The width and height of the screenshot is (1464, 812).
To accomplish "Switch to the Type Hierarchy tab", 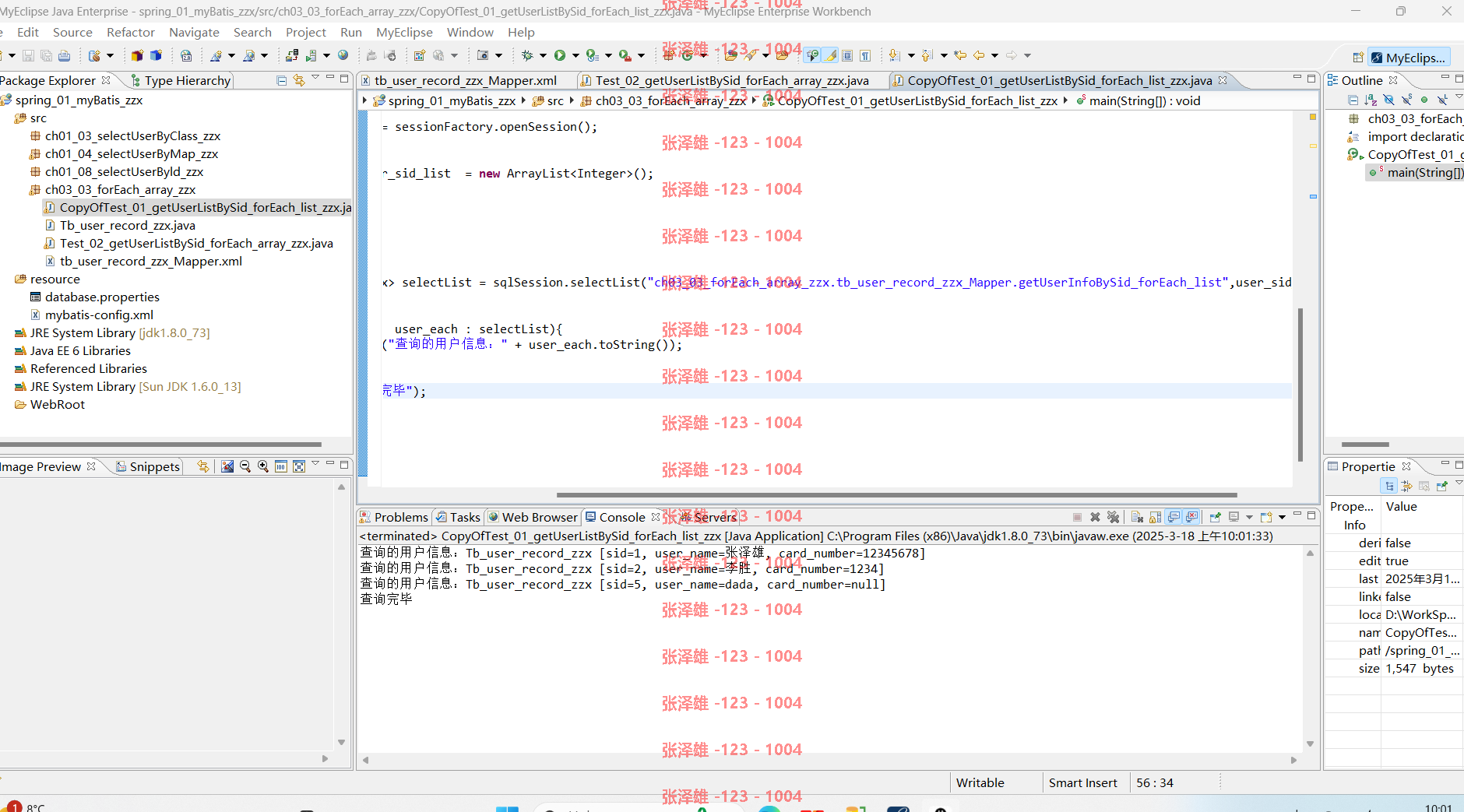I will pos(181,80).
